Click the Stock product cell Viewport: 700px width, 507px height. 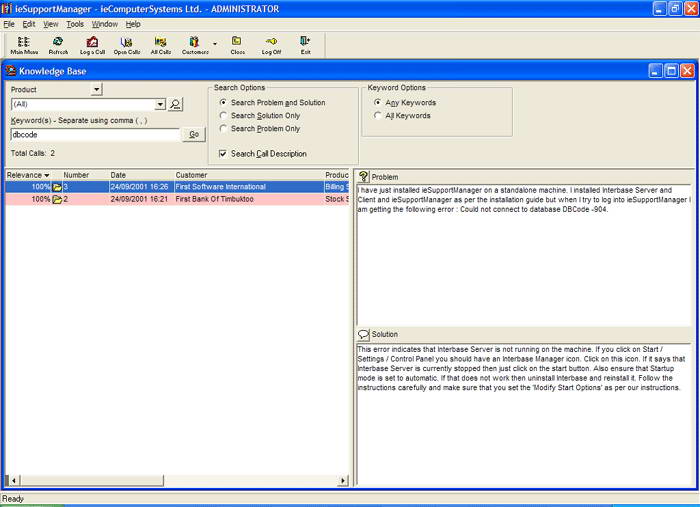tap(337, 199)
